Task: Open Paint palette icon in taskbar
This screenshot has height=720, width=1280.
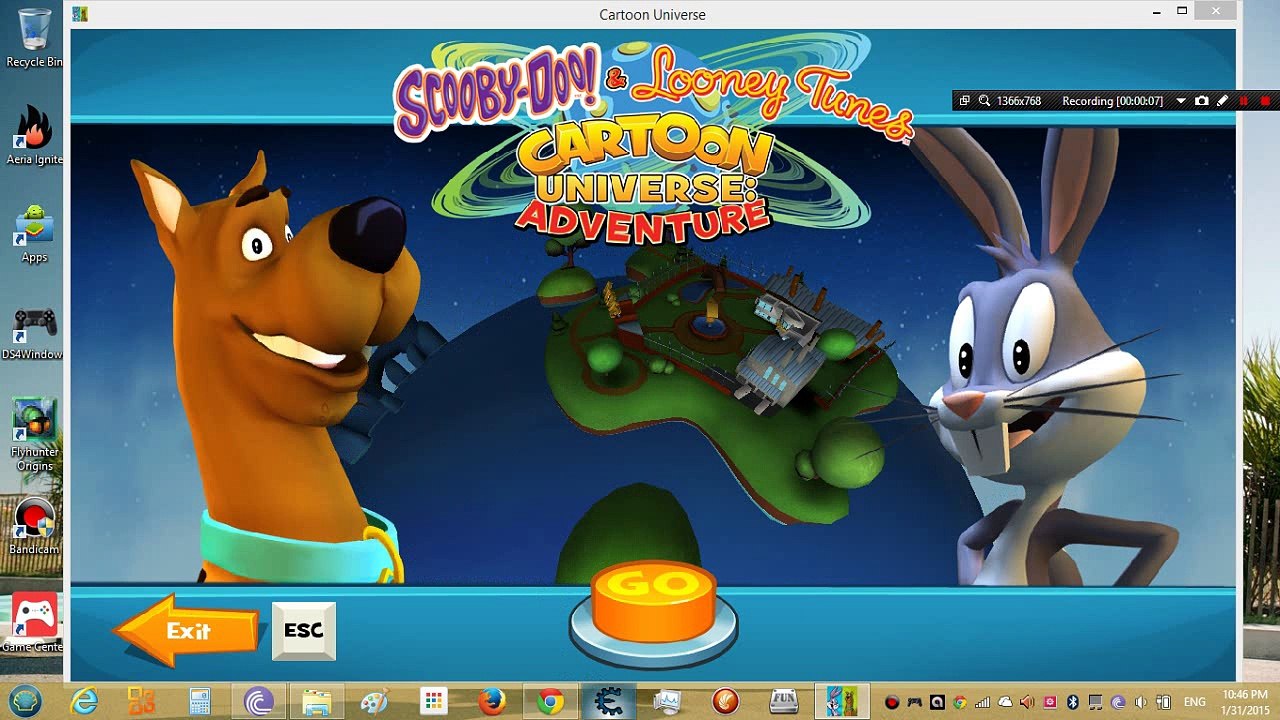Action: coord(374,701)
